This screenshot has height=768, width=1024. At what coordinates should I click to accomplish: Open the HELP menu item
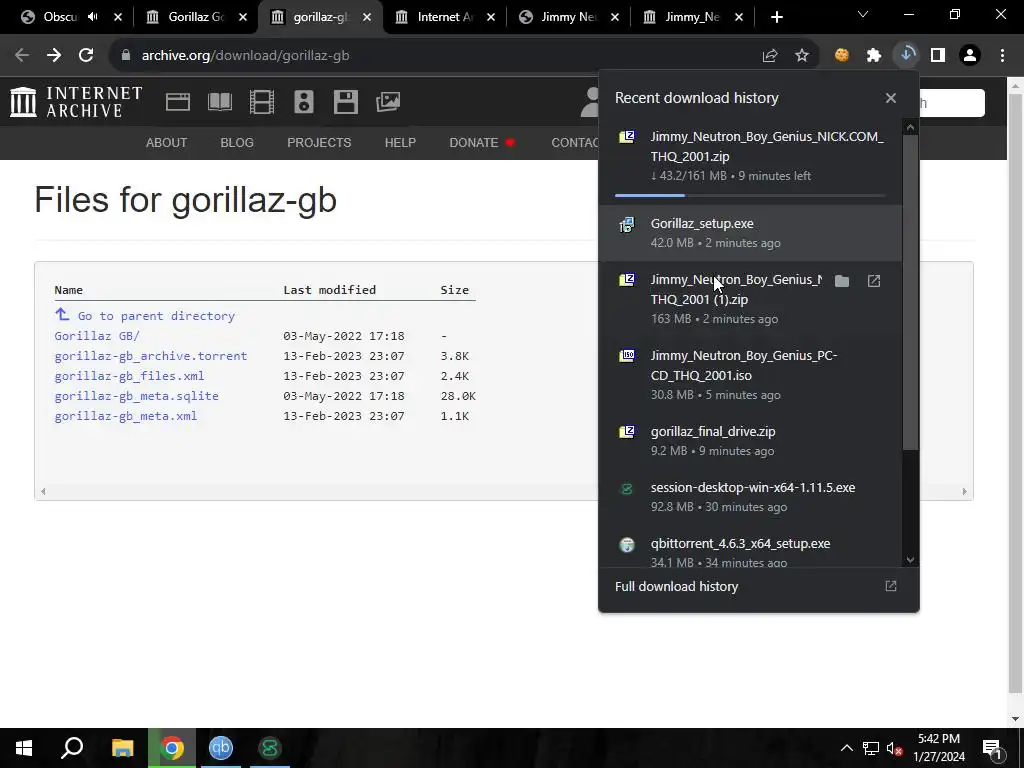pyautogui.click(x=400, y=142)
